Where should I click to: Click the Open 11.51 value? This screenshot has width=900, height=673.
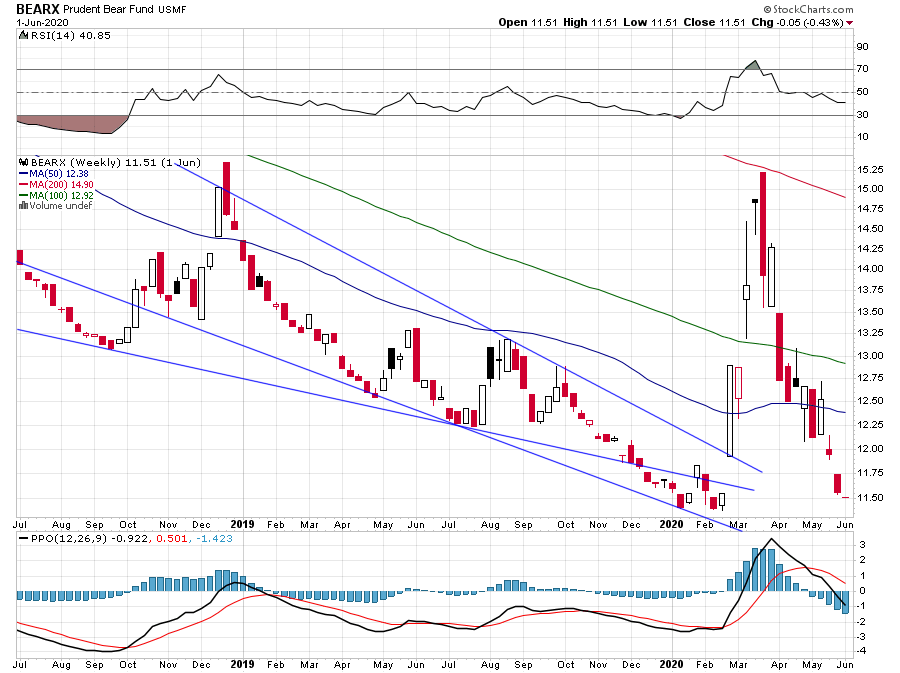[527, 22]
